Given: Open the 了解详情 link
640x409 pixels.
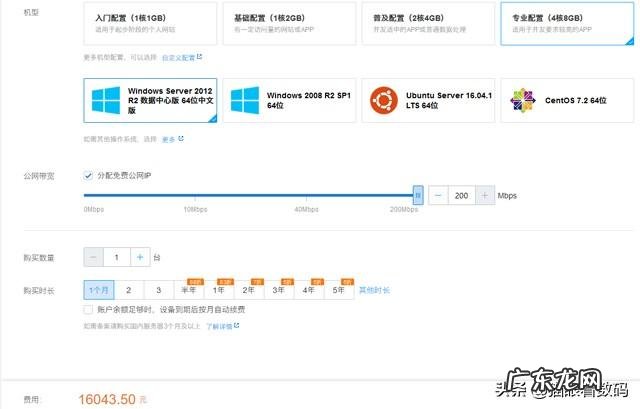Looking at the screenshot, I should (222, 326).
